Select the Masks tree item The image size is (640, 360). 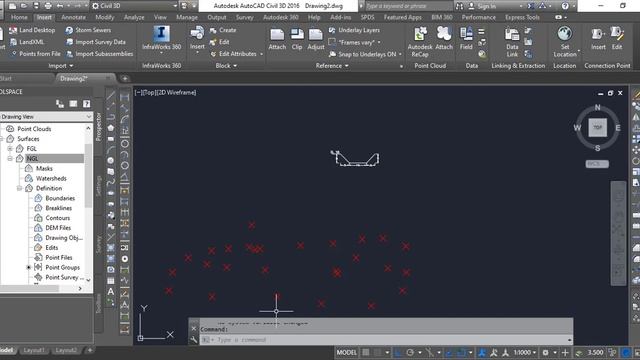(44, 168)
